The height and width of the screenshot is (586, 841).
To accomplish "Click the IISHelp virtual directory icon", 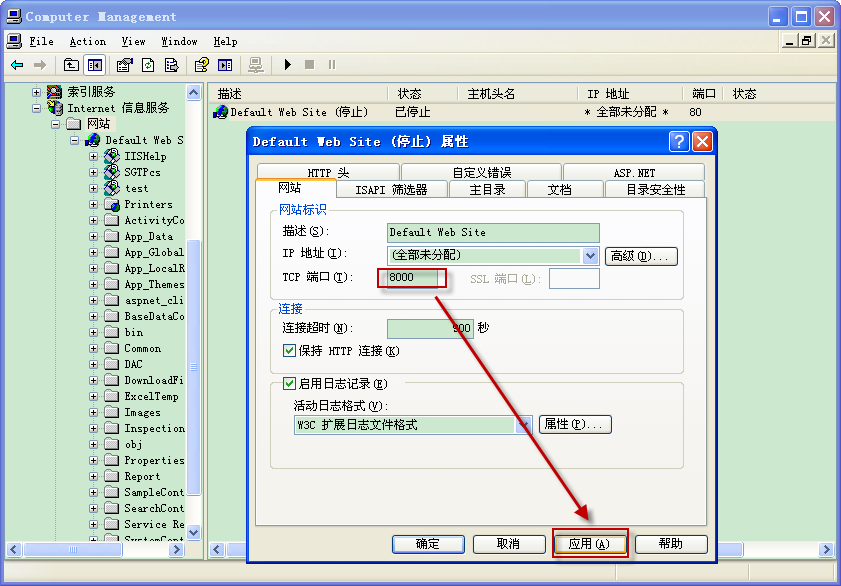I will (112, 156).
